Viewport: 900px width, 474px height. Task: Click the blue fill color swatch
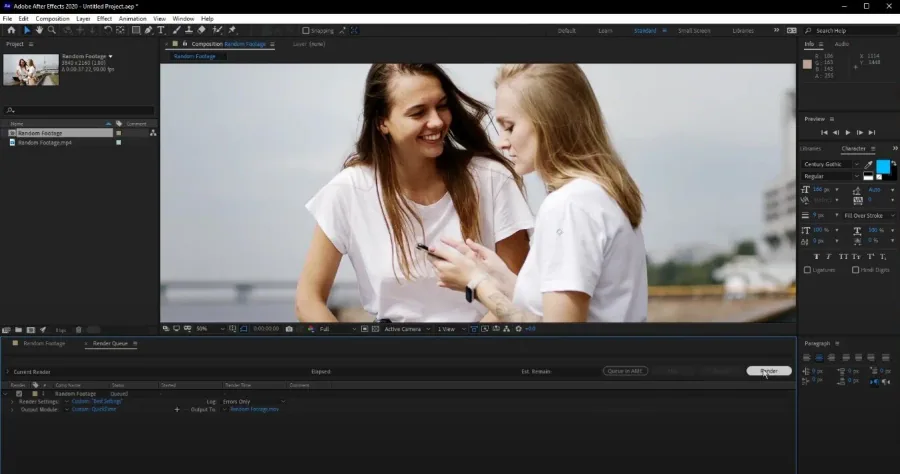(883, 167)
